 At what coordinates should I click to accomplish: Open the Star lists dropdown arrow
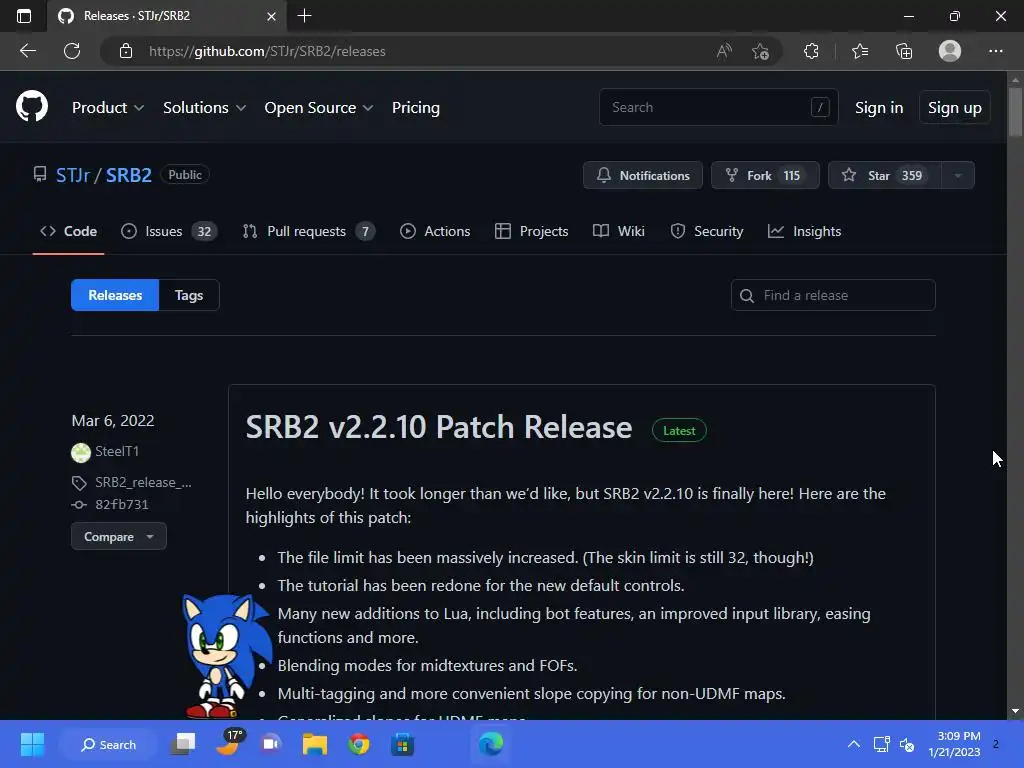958,175
